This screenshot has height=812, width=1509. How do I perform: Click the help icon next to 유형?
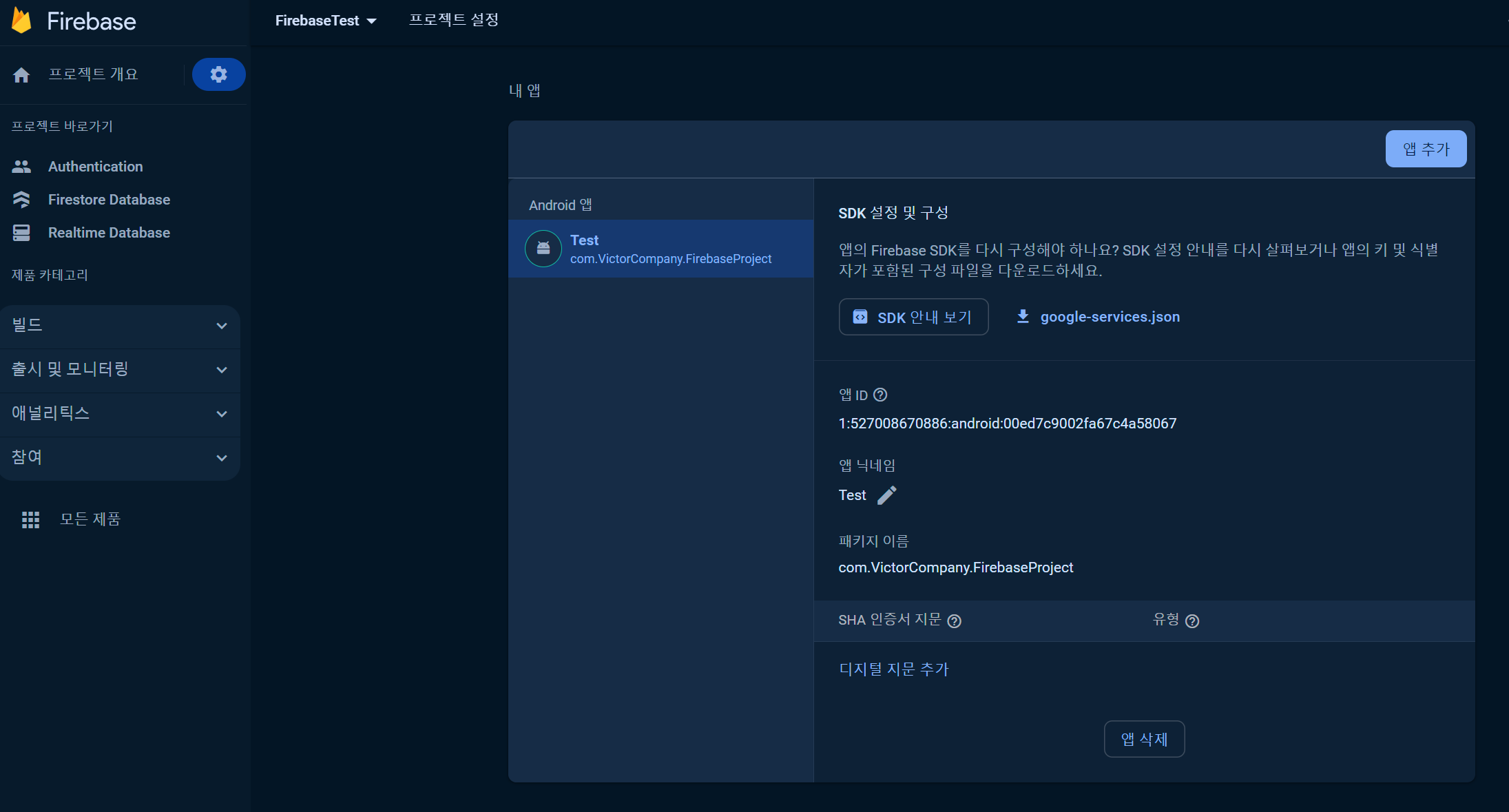(x=1192, y=621)
